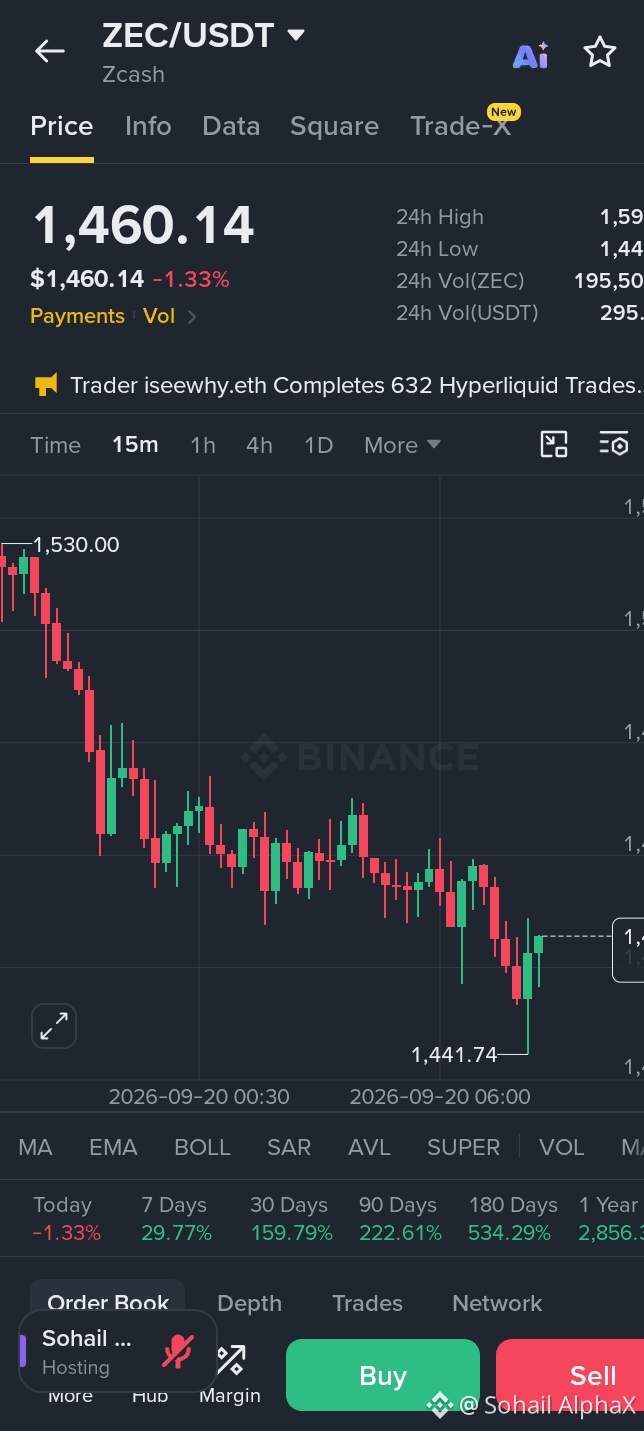Expand the Payments Vol tags chevron
The width and height of the screenshot is (644, 1431).
pos(192,317)
